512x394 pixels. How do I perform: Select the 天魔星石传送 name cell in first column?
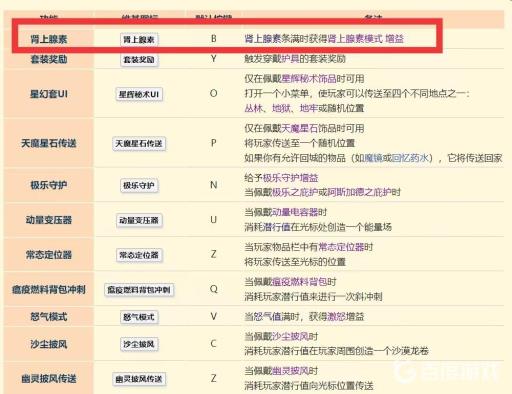pos(49,143)
